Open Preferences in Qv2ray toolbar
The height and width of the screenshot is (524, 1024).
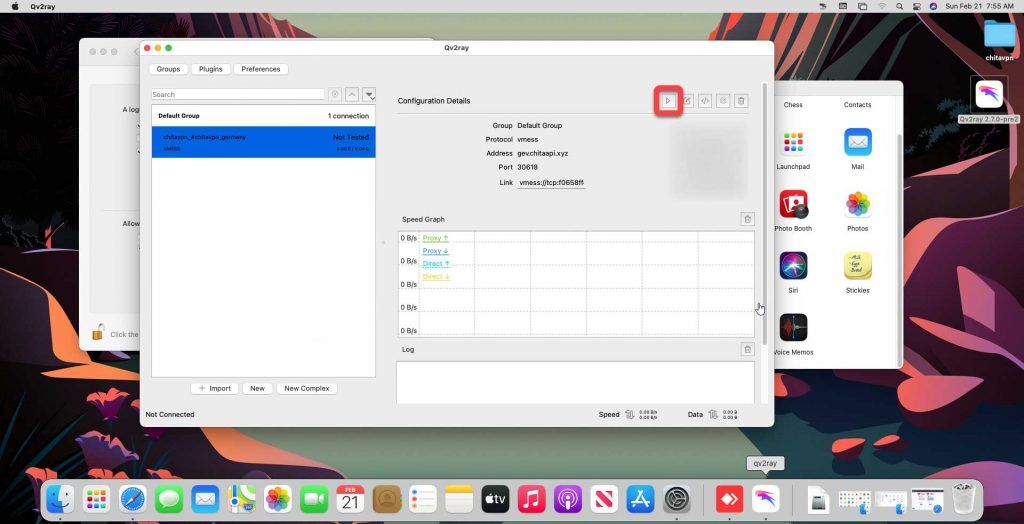point(261,69)
